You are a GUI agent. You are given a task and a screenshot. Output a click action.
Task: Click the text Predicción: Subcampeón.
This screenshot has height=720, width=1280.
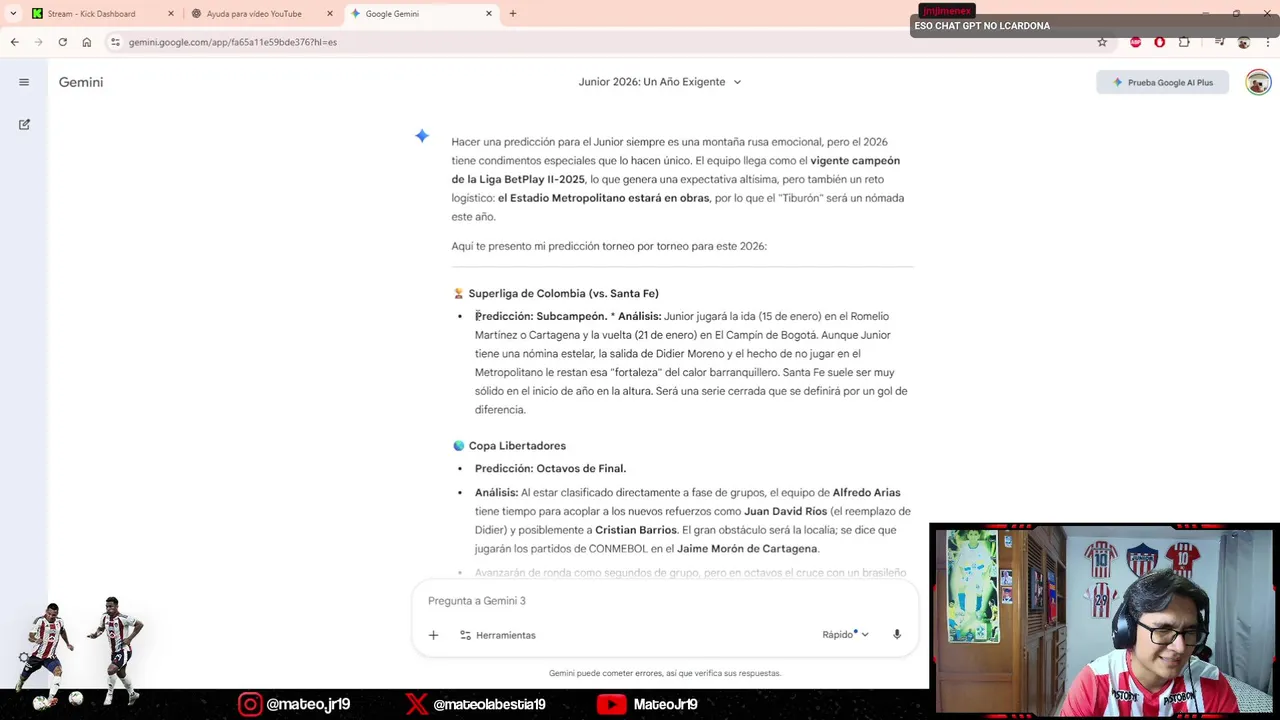coord(541,317)
